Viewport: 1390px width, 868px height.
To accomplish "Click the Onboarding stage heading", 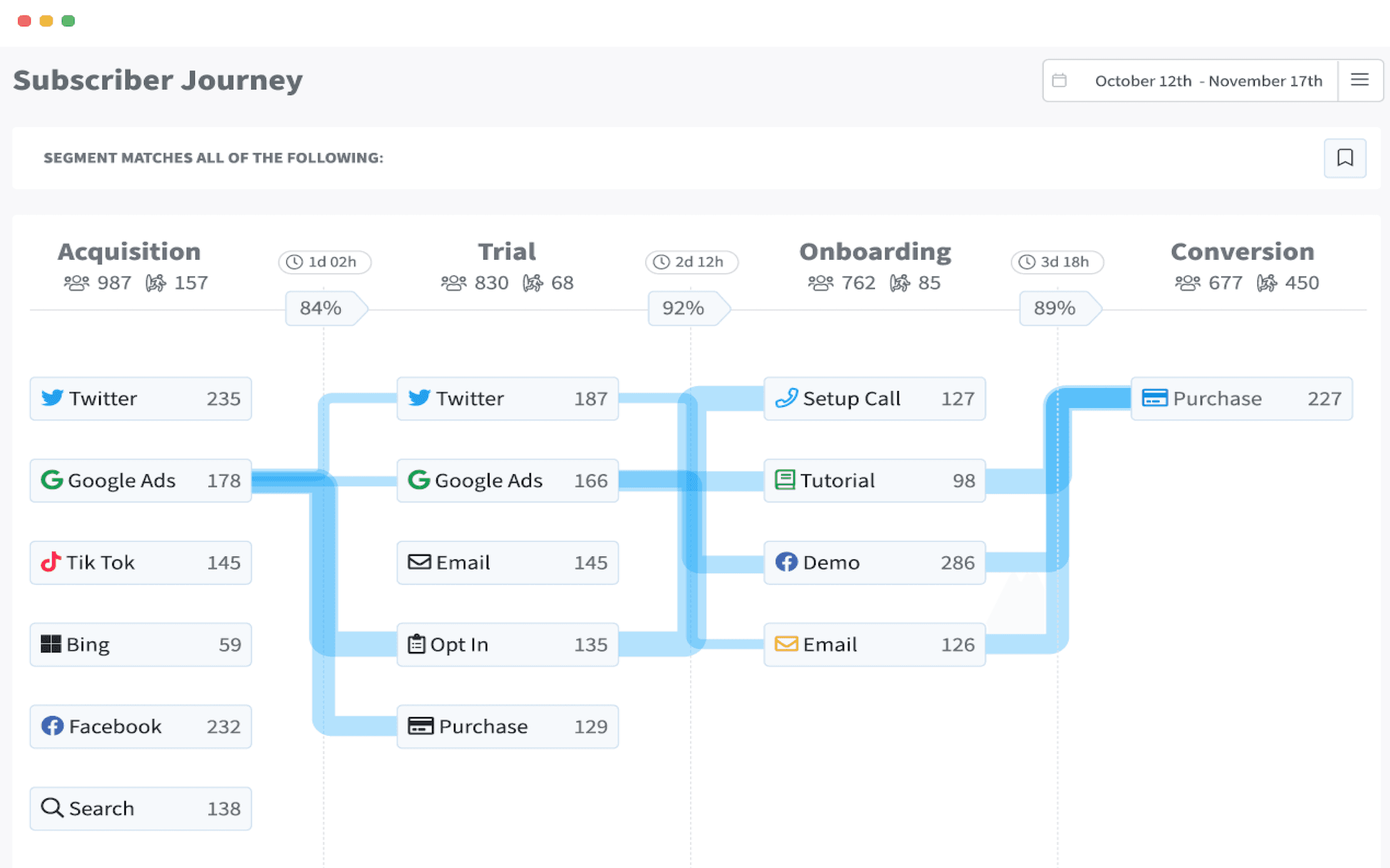I will pos(875,252).
